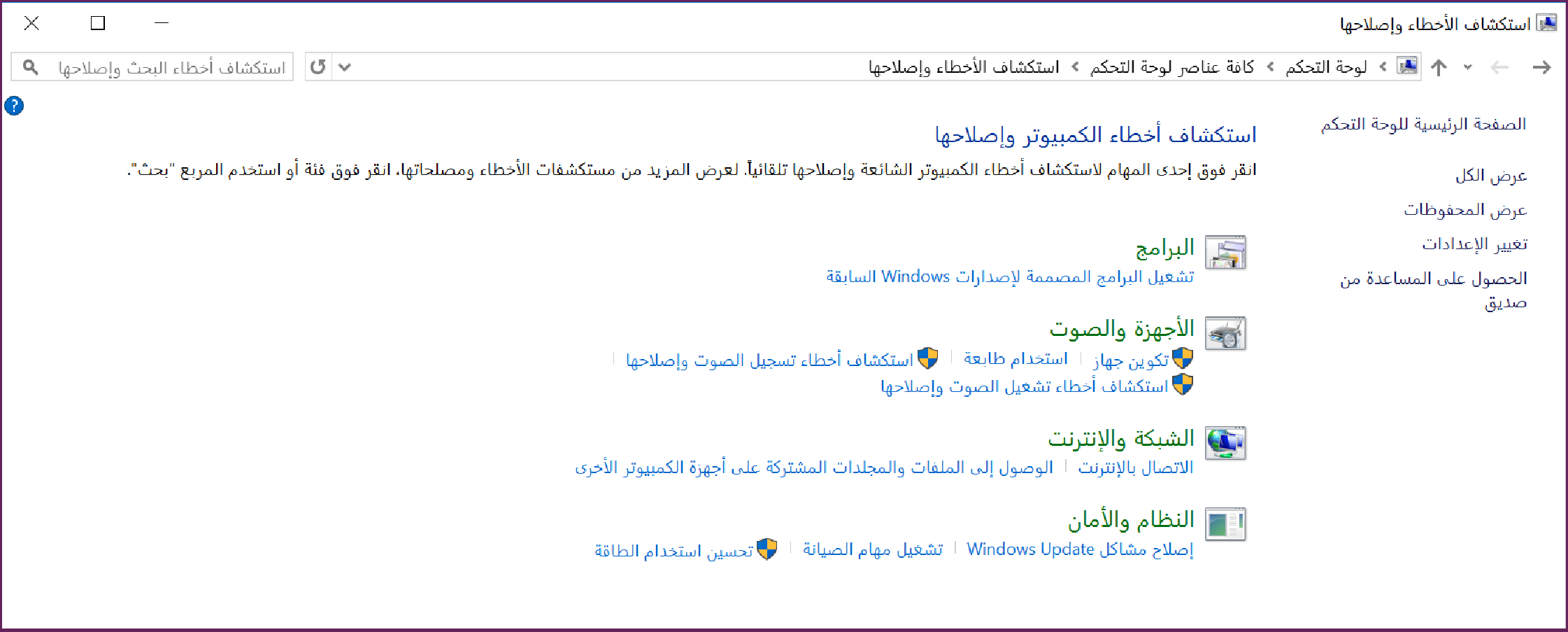Open تغيير الإعدادات sidebar link

pos(1474,244)
